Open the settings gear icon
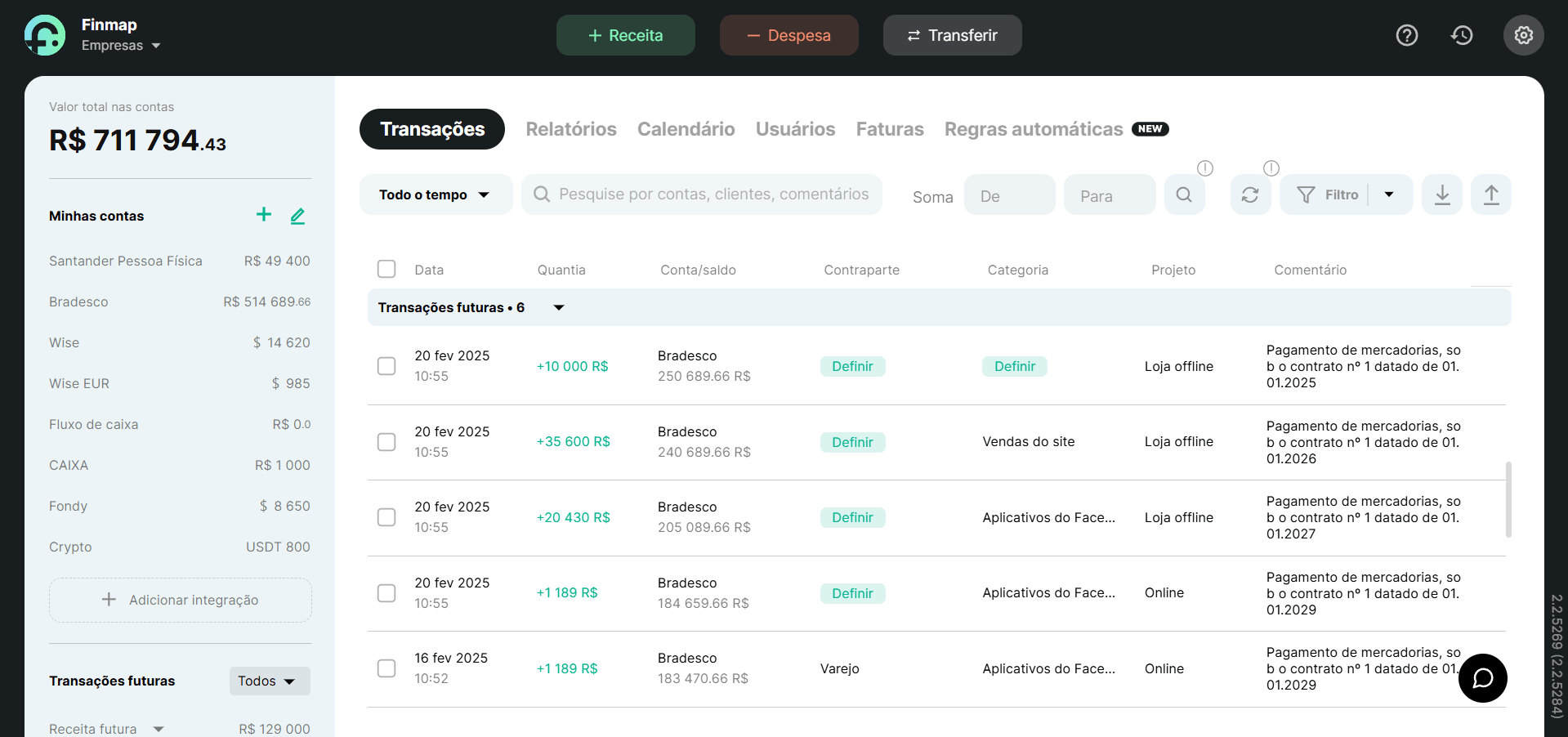Viewport: 1568px width, 737px height. tap(1522, 35)
